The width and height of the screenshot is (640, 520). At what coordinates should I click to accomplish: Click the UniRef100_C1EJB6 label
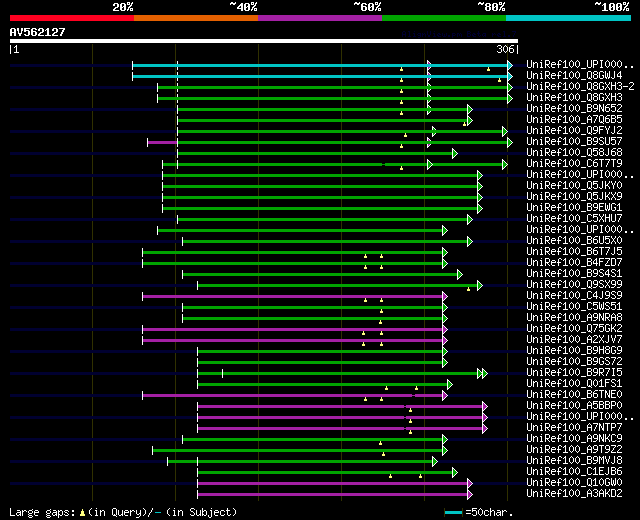coord(574,472)
